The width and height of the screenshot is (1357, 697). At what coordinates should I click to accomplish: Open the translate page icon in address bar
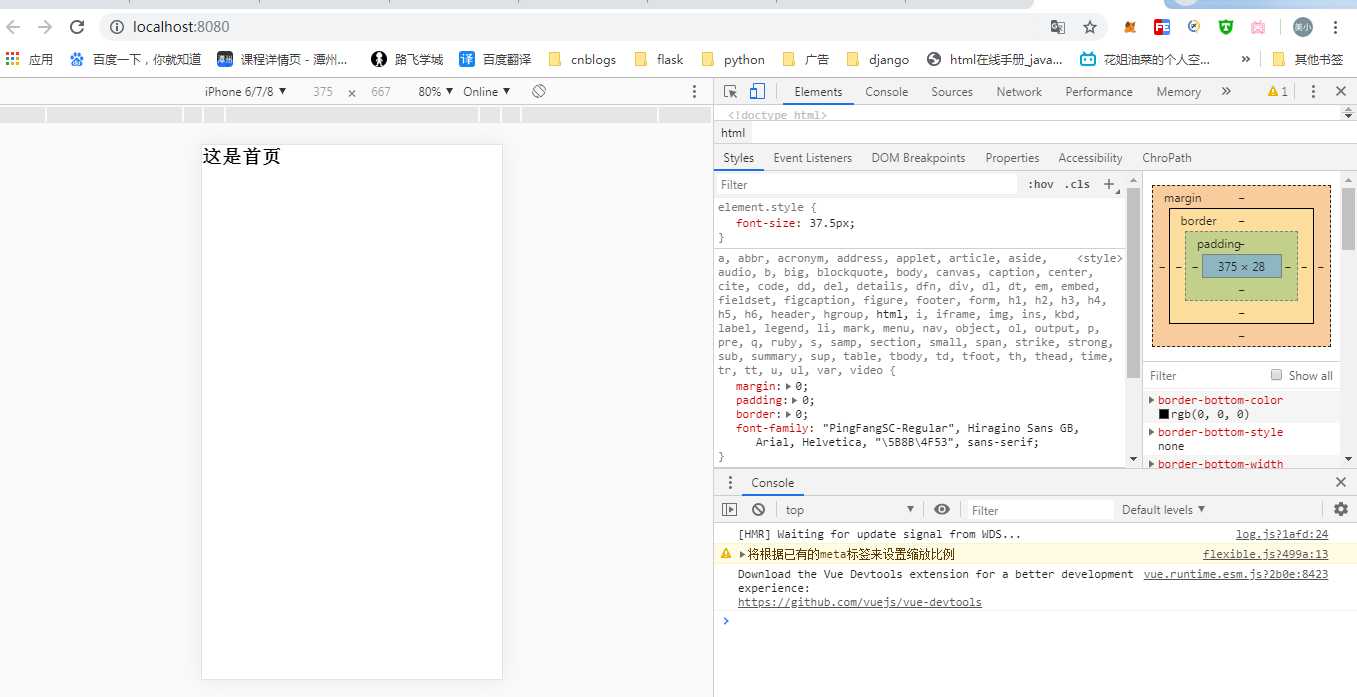pyautogui.click(x=1057, y=27)
